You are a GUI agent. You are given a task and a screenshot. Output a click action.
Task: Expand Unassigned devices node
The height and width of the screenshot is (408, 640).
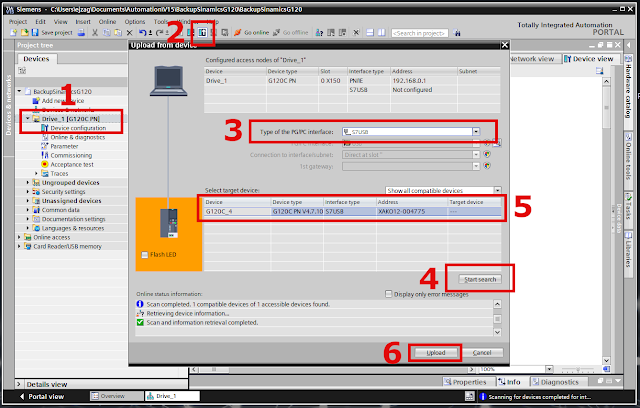(x=28, y=201)
